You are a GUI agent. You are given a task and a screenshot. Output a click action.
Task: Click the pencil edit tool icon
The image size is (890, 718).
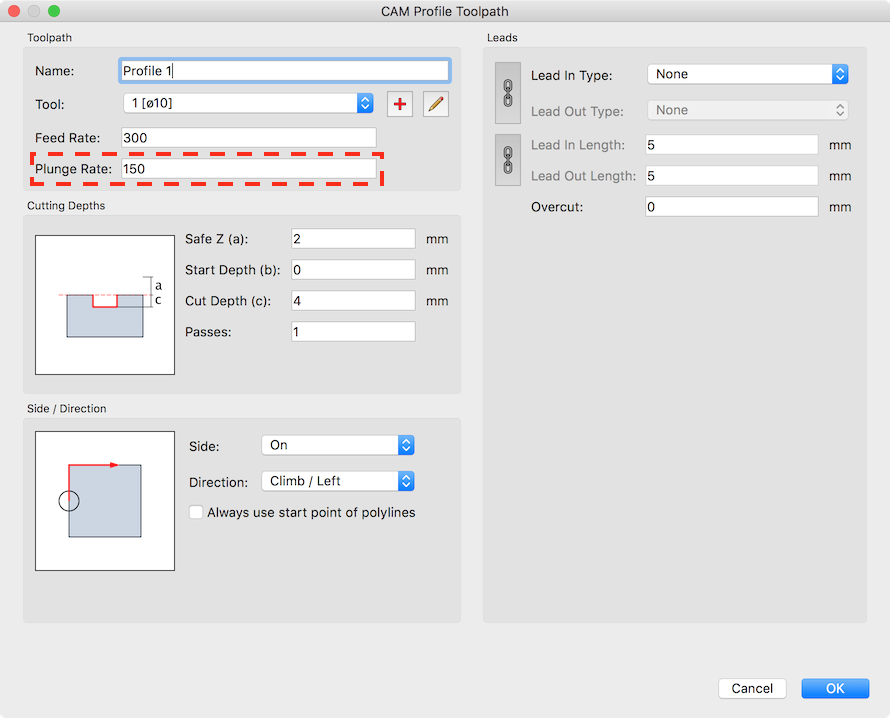point(436,104)
